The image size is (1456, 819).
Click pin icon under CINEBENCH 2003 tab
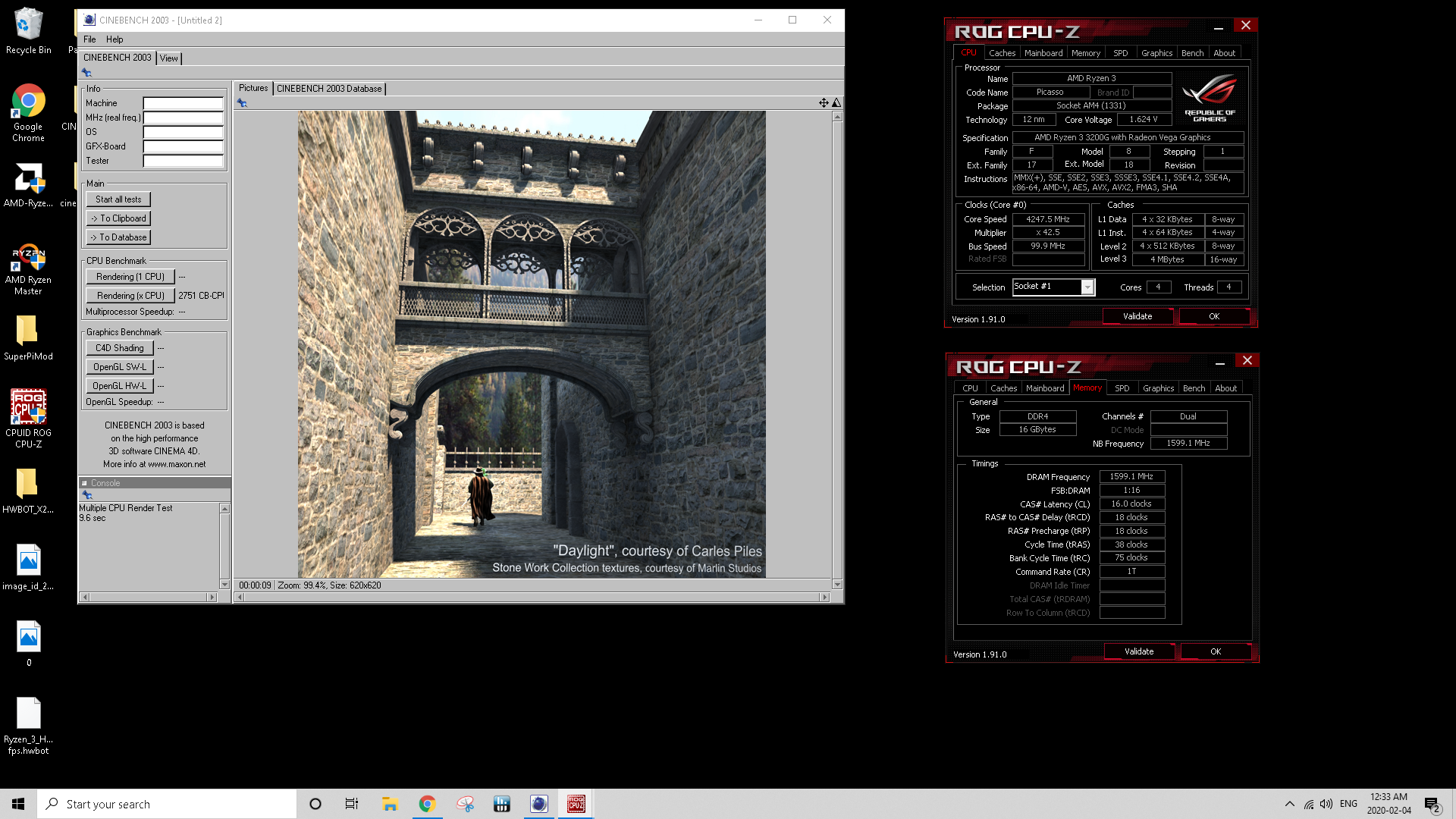(x=86, y=73)
